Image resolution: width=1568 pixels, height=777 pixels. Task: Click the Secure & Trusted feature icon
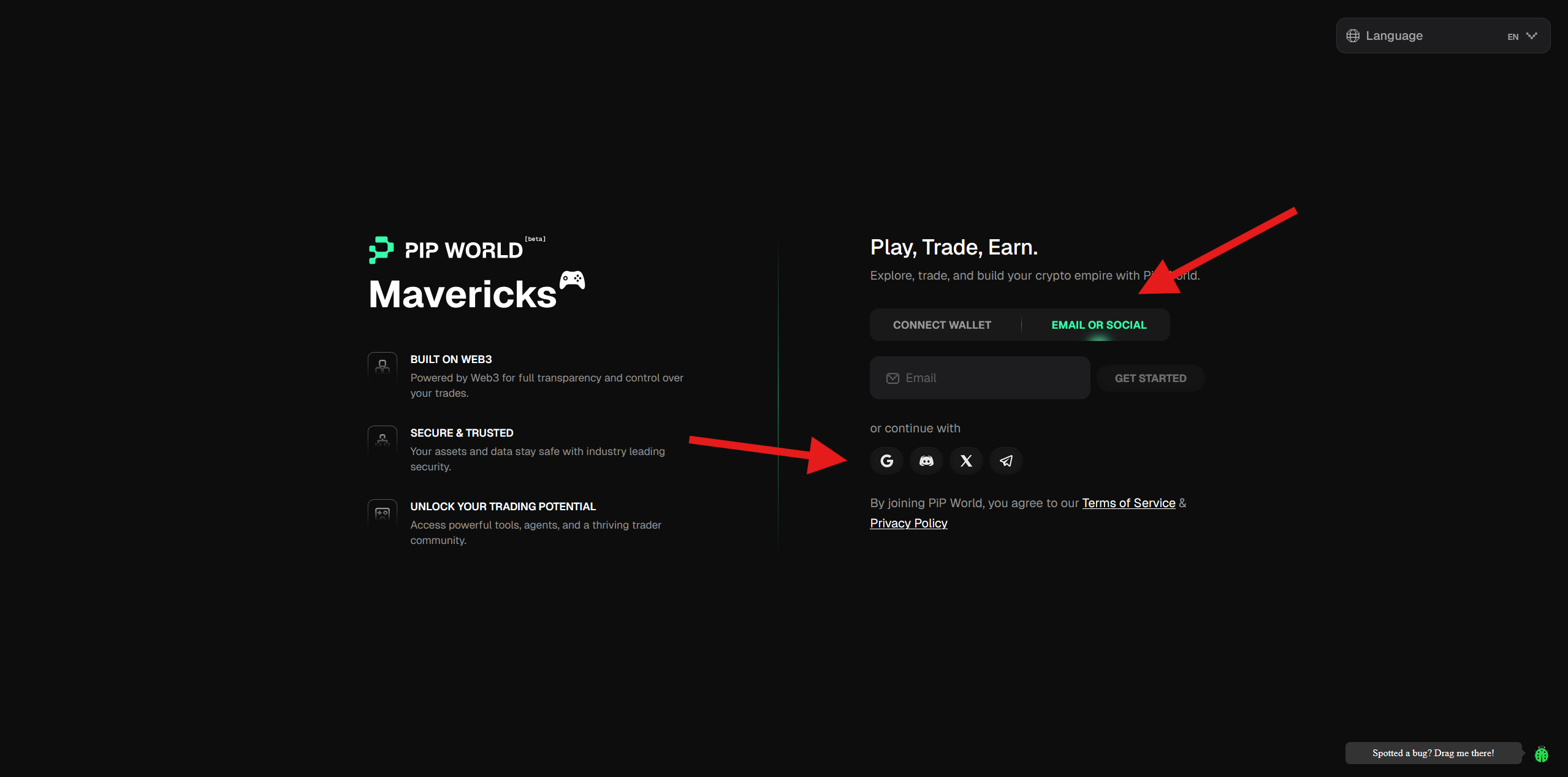(382, 440)
